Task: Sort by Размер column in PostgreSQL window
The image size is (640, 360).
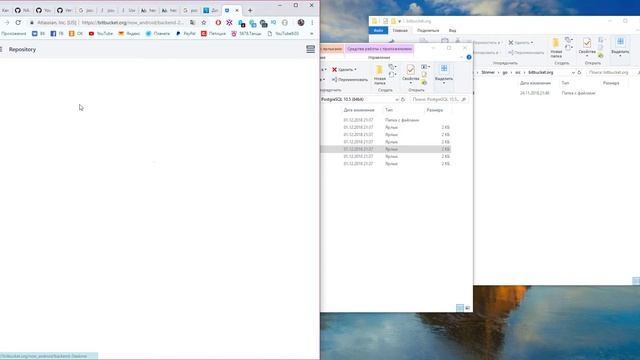Action: pyautogui.click(x=435, y=110)
